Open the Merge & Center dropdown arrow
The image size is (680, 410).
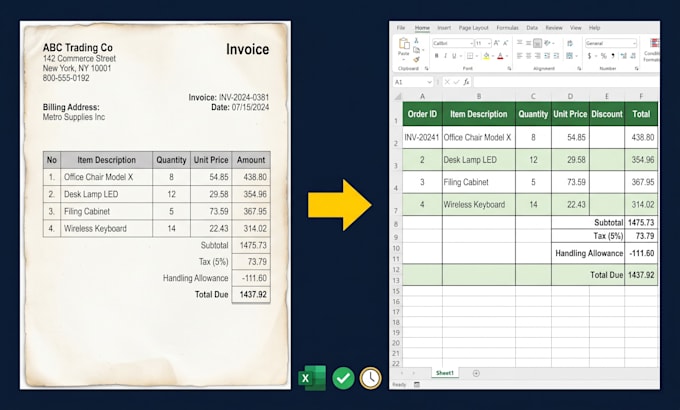point(576,56)
